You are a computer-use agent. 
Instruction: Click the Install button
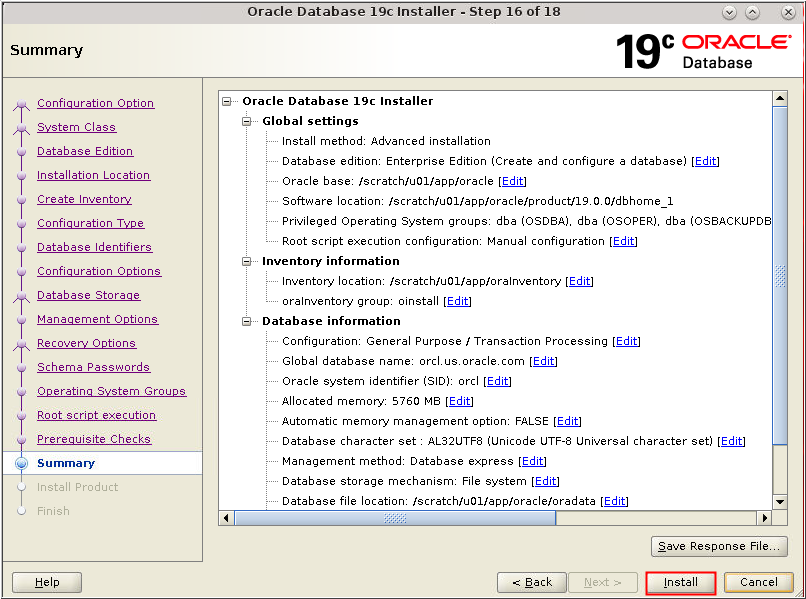[x=680, y=582]
